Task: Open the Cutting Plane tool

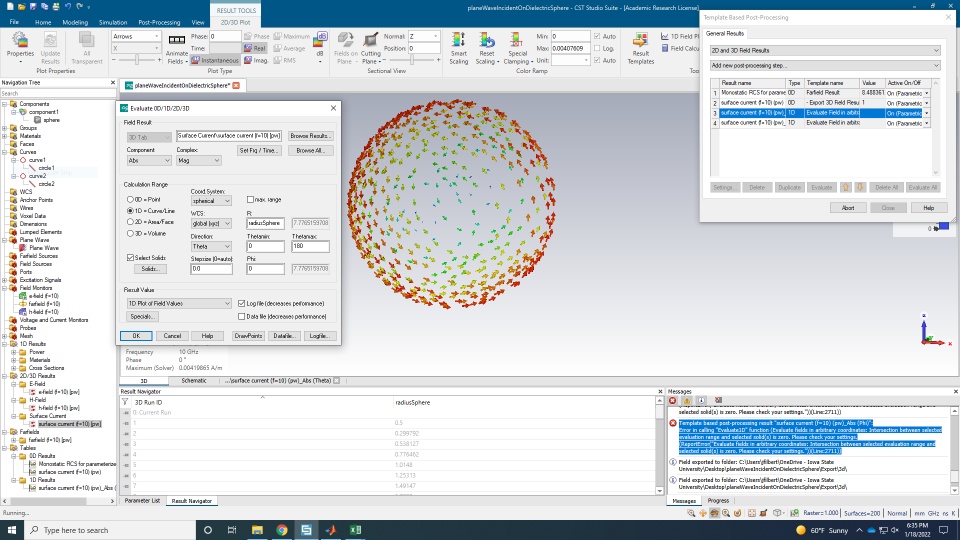Action: 370,48
